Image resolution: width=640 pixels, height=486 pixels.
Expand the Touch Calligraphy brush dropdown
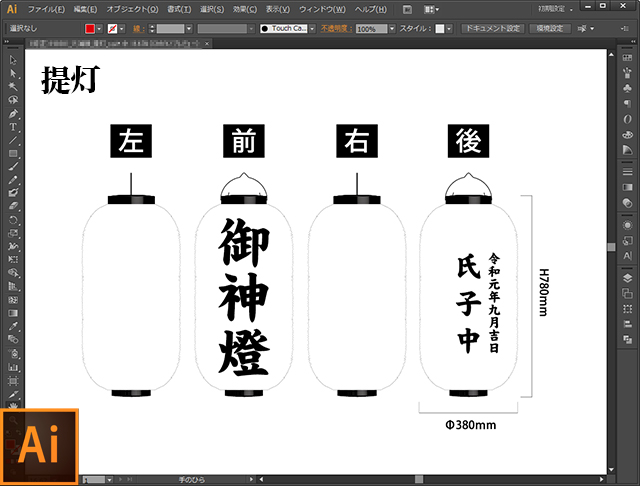pos(313,29)
